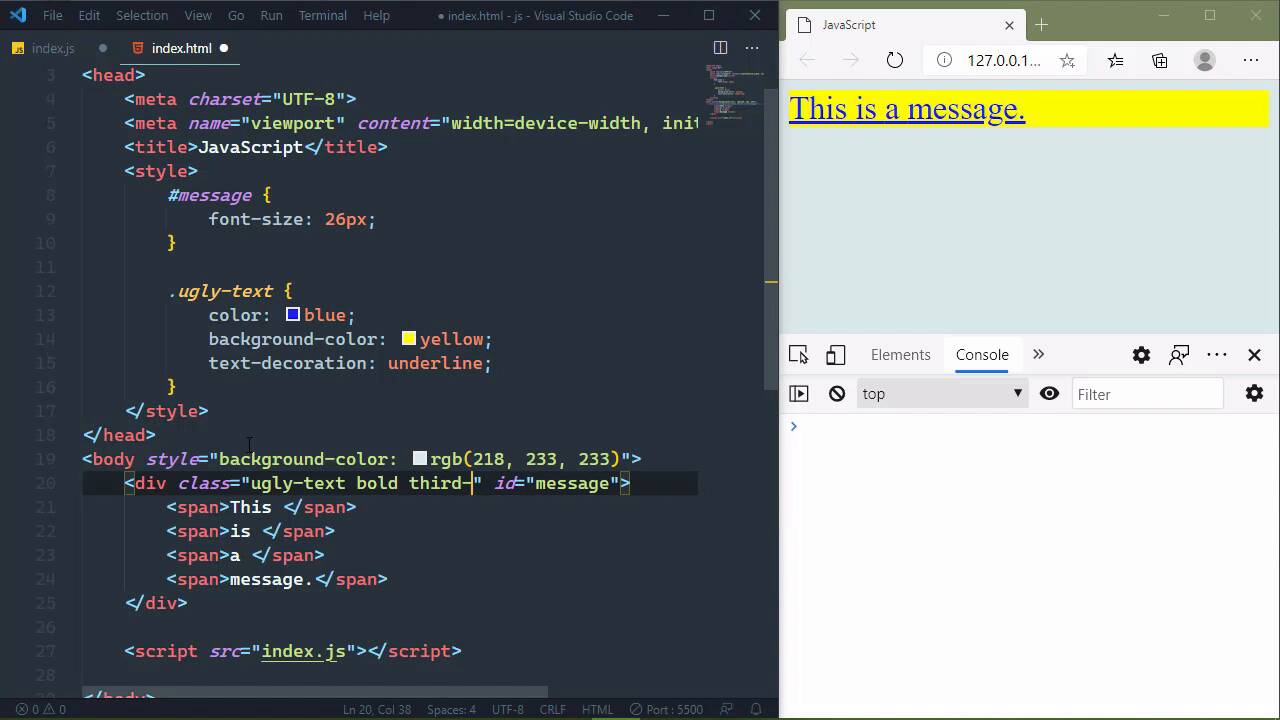Click the blue color swatch in CSS
The image size is (1280, 720).
pos(293,314)
